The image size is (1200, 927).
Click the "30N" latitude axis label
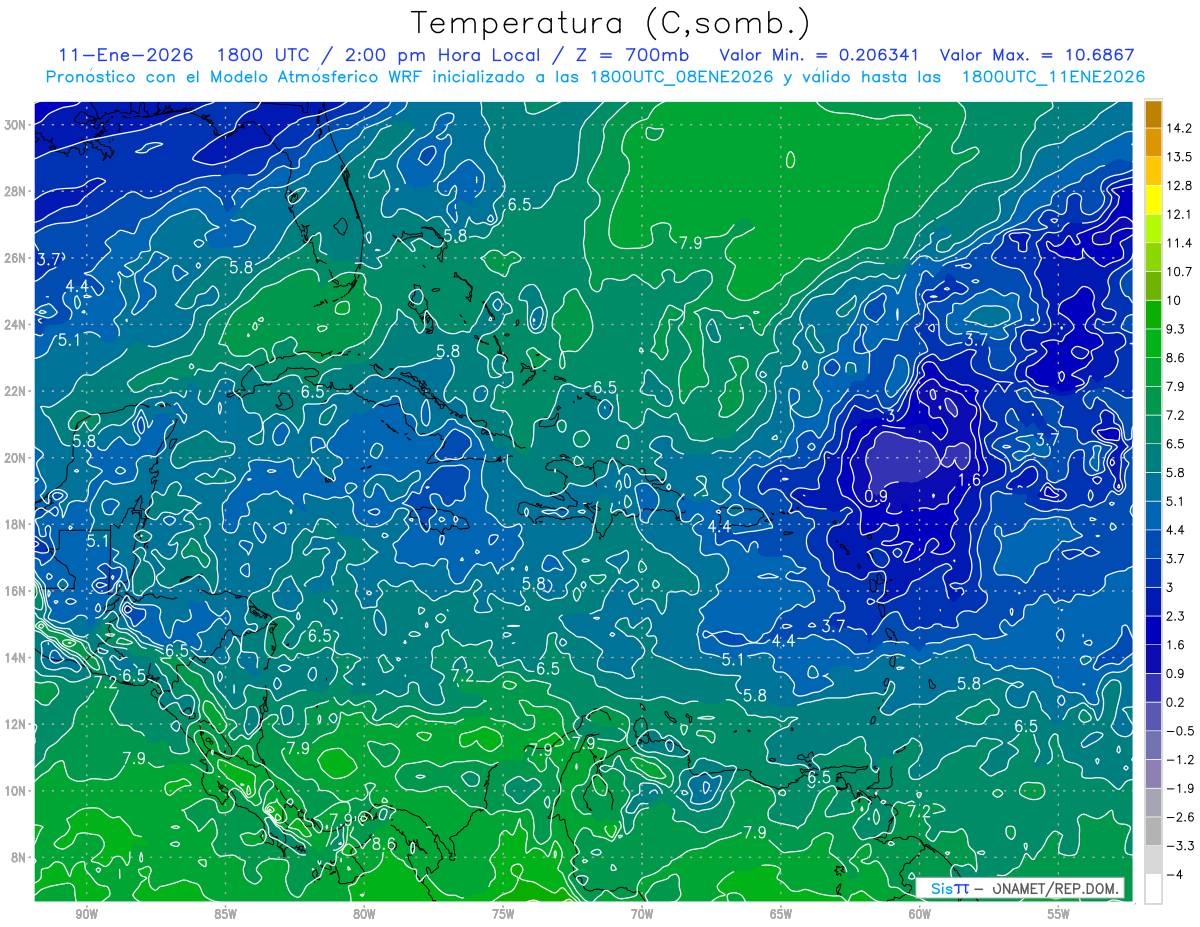[x=16, y=125]
